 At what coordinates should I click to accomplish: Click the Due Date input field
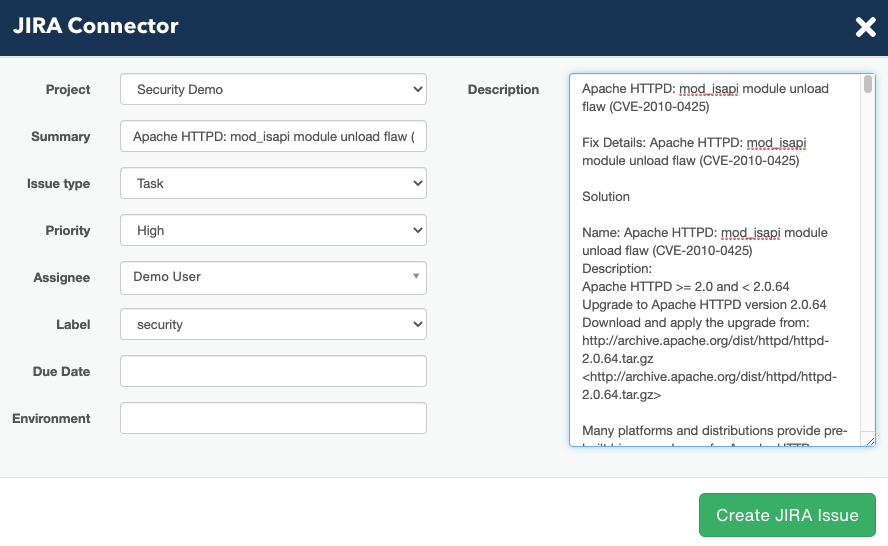pos(273,371)
